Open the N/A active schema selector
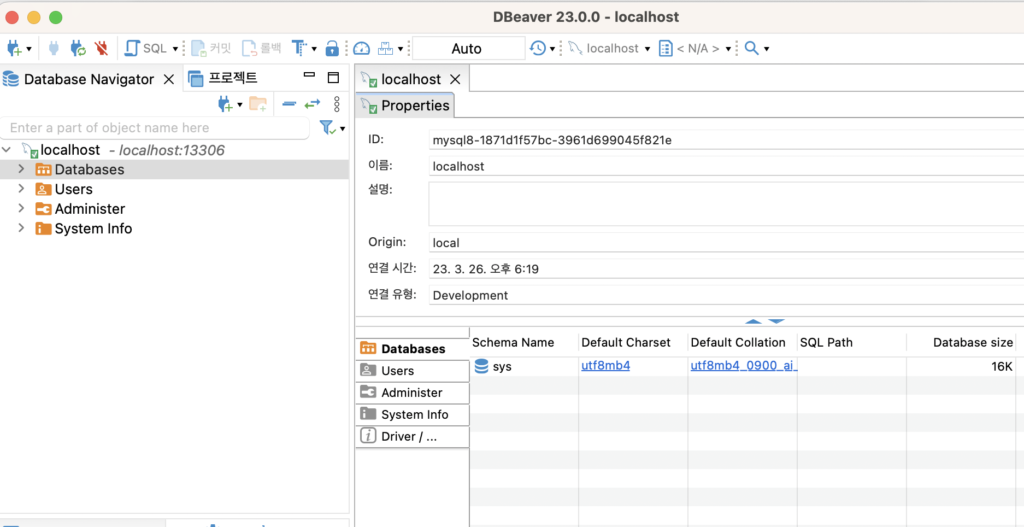1024x527 pixels. [x=694, y=48]
